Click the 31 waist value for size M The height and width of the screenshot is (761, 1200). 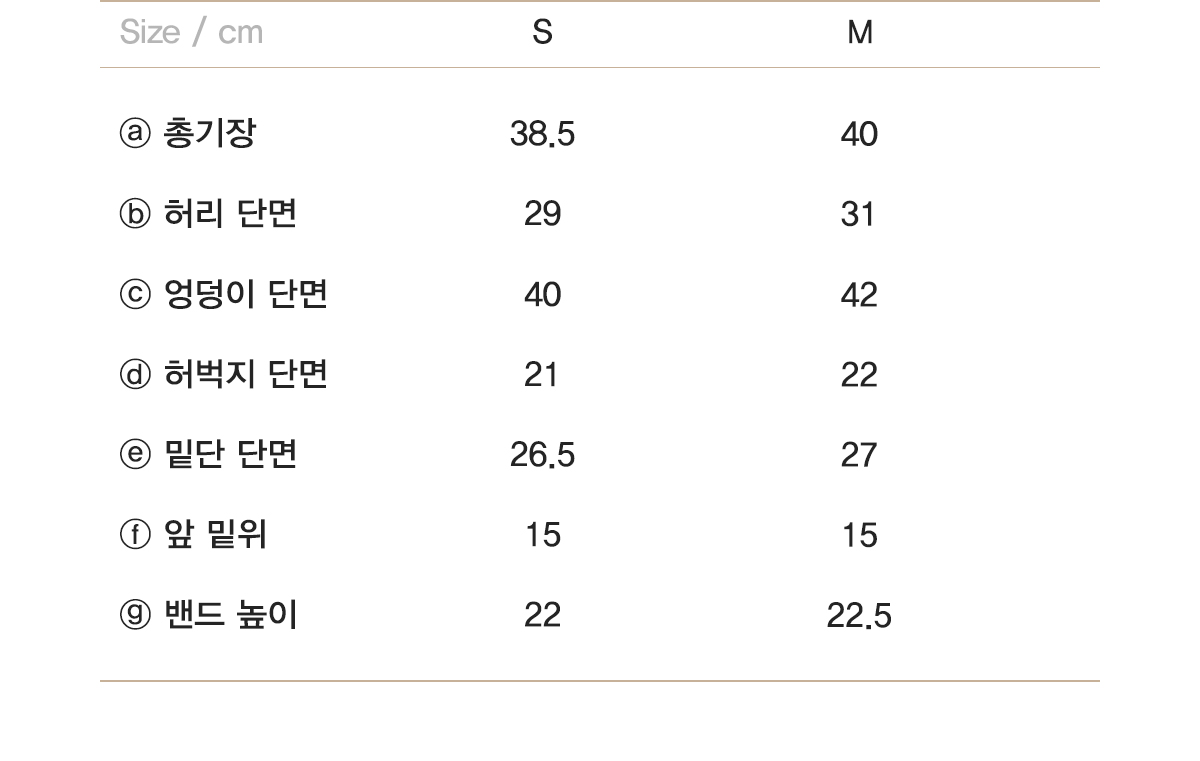coord(858,214)
